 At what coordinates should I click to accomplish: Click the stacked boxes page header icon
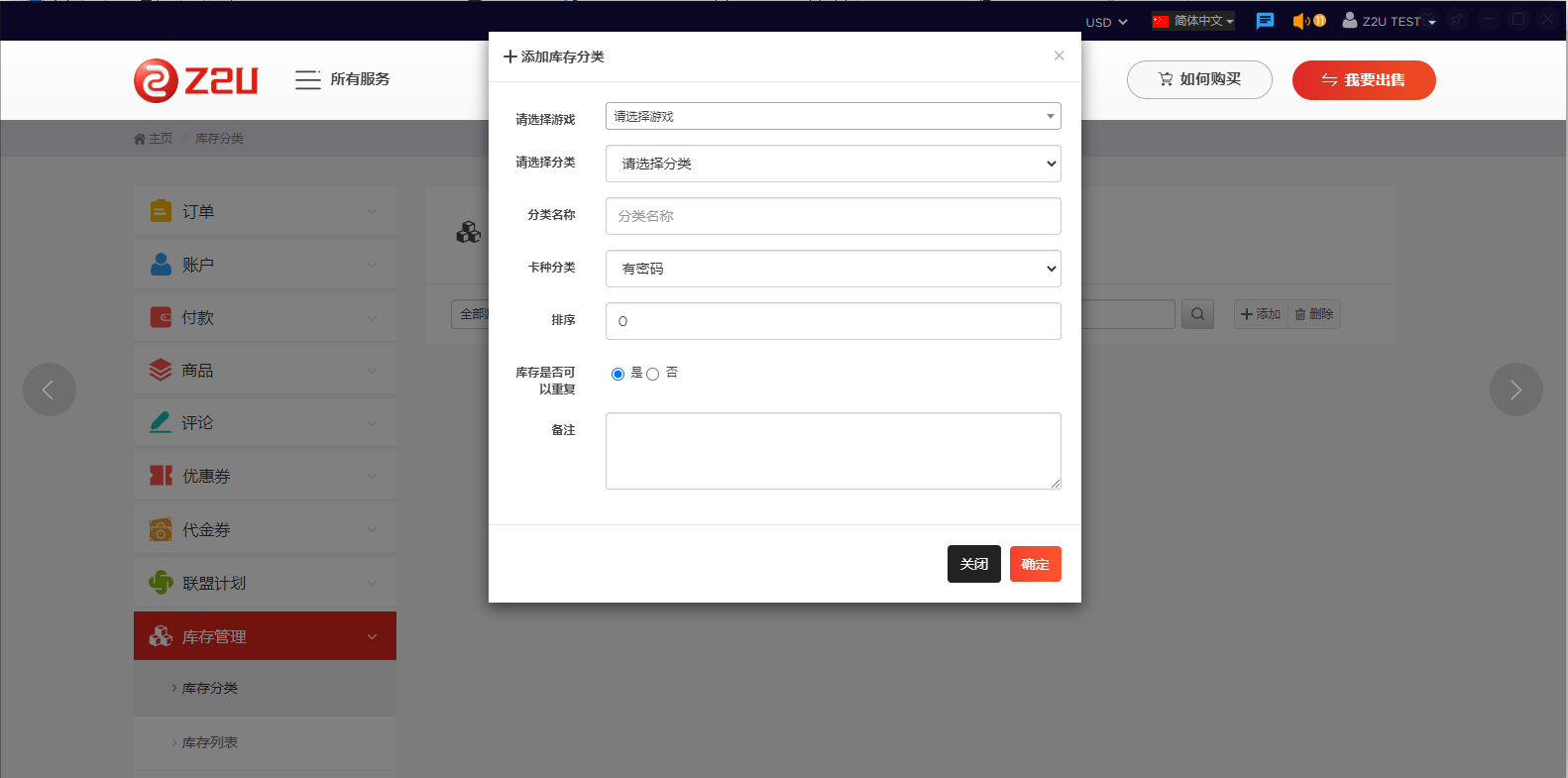[x=468, y=233]
